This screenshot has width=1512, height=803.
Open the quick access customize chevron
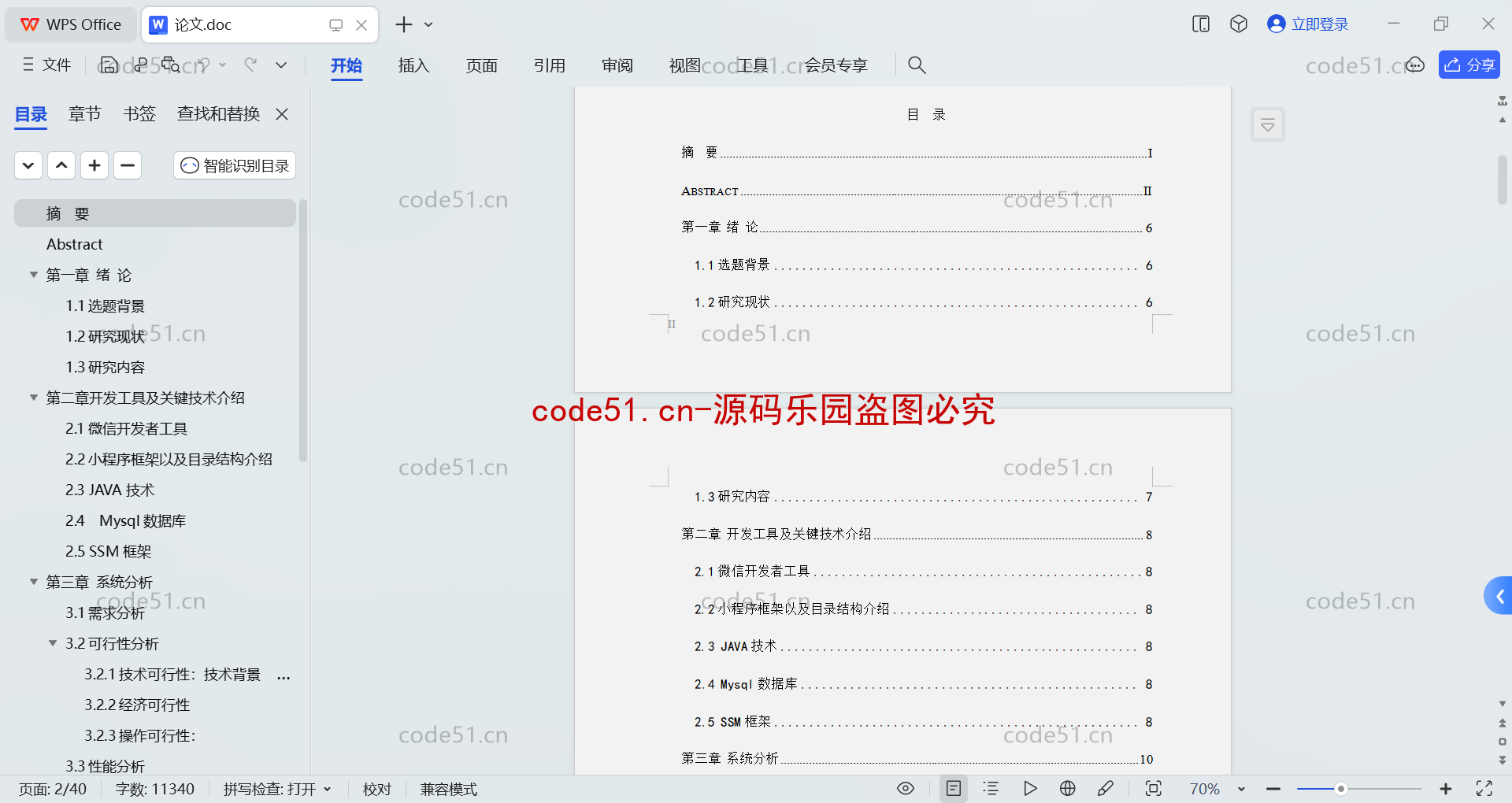[x=281, y=65]
